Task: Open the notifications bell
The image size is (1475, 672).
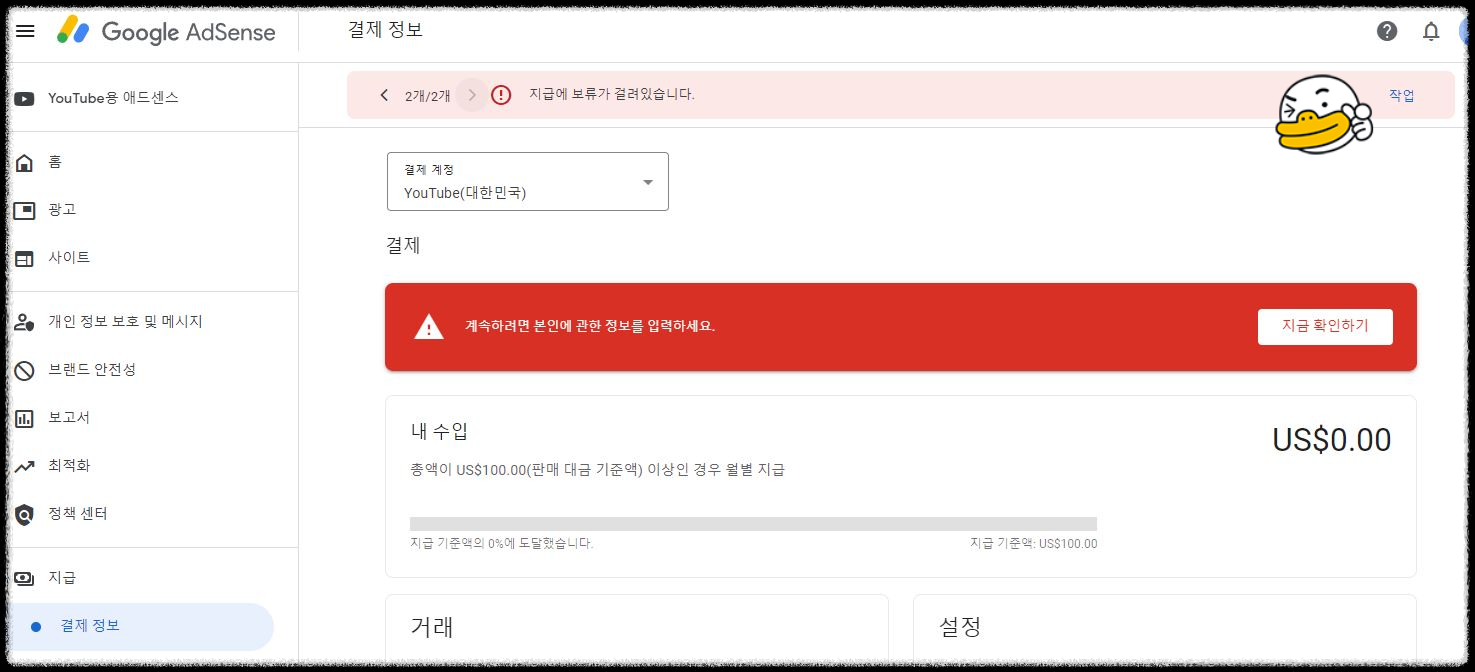Action: coord(1431,31)
